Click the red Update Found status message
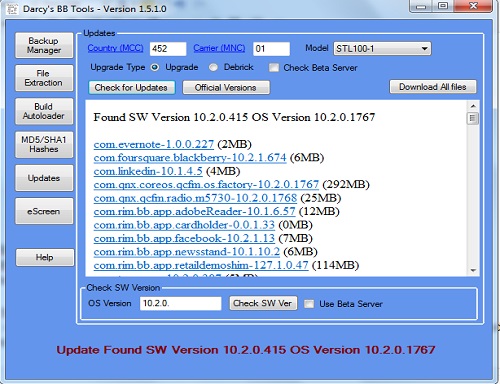Screen dimensions: 500x384 click(246, 350)
